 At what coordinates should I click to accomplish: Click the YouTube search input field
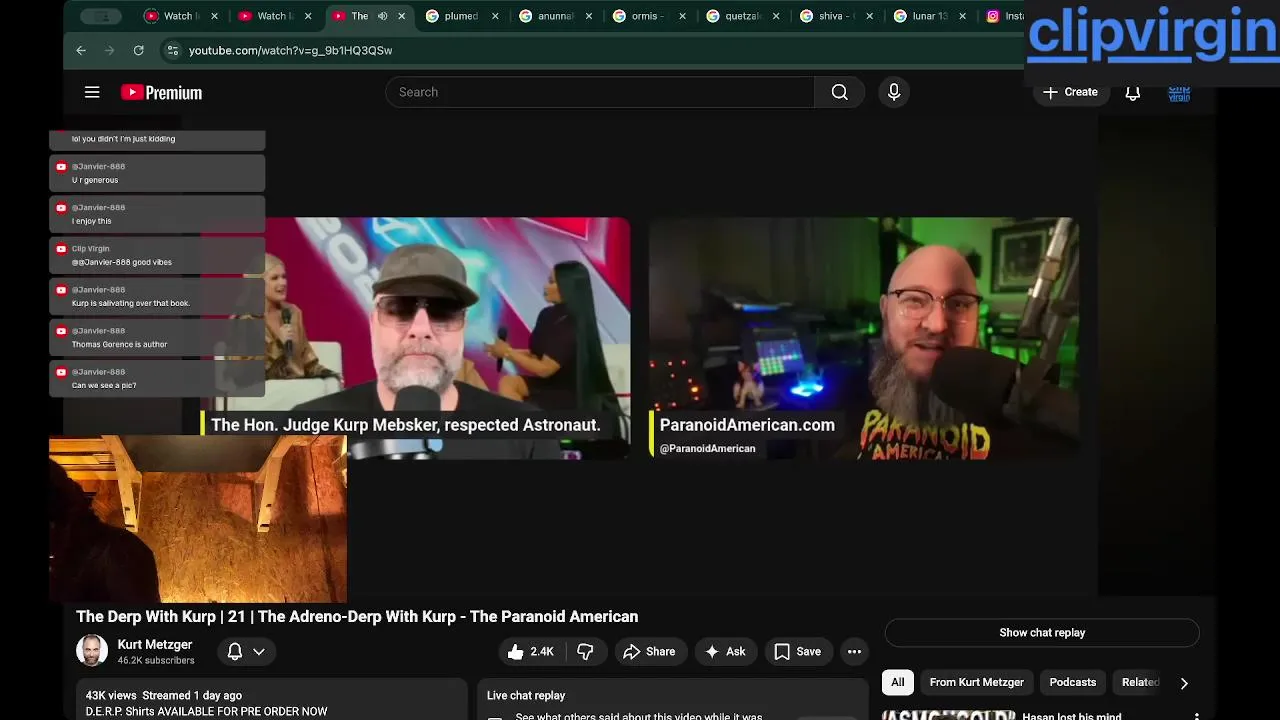[x=600, y=92]
